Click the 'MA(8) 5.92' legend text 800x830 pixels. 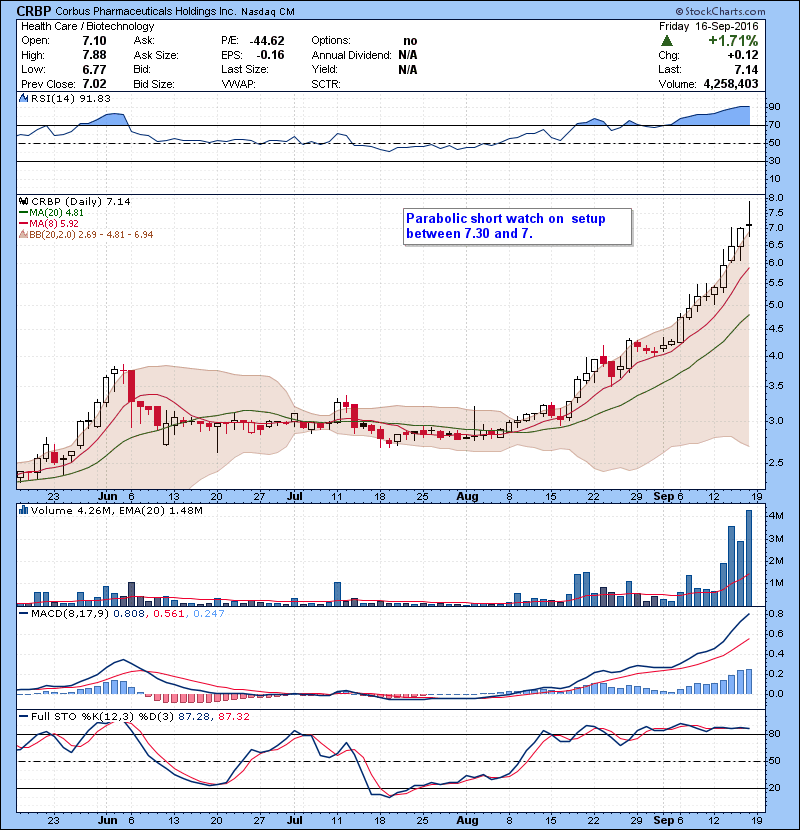click(53, 224)
